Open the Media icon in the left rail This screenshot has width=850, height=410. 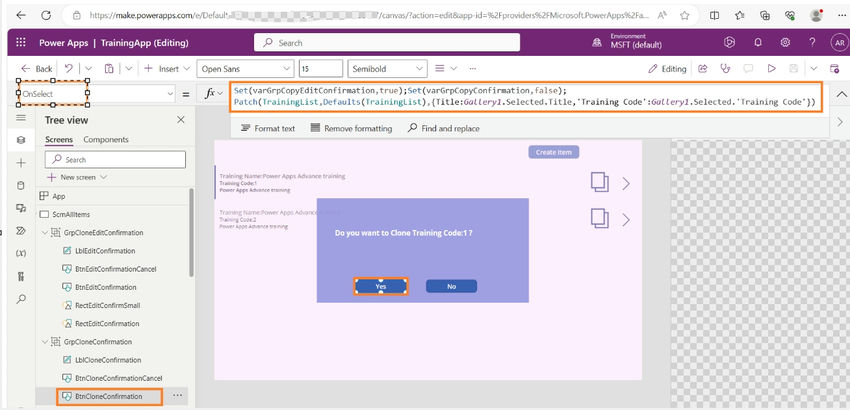point(21,208)
